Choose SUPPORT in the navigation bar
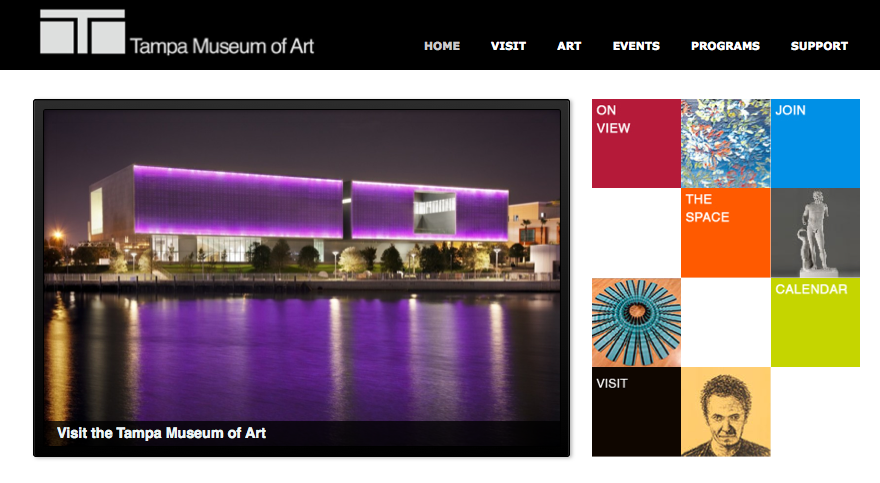The height and width of the screenshot is (483, 880). [819, 46]
